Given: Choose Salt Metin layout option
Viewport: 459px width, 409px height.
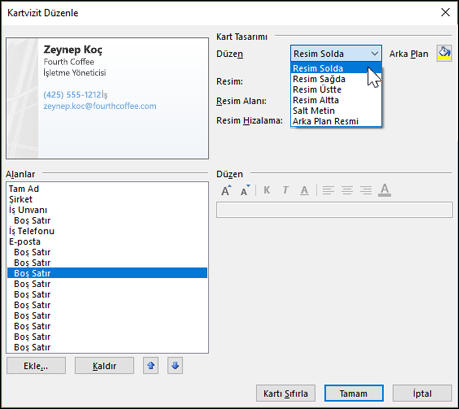Looking at the screenshot, I should pyautogui.click(x=336, y=111).
